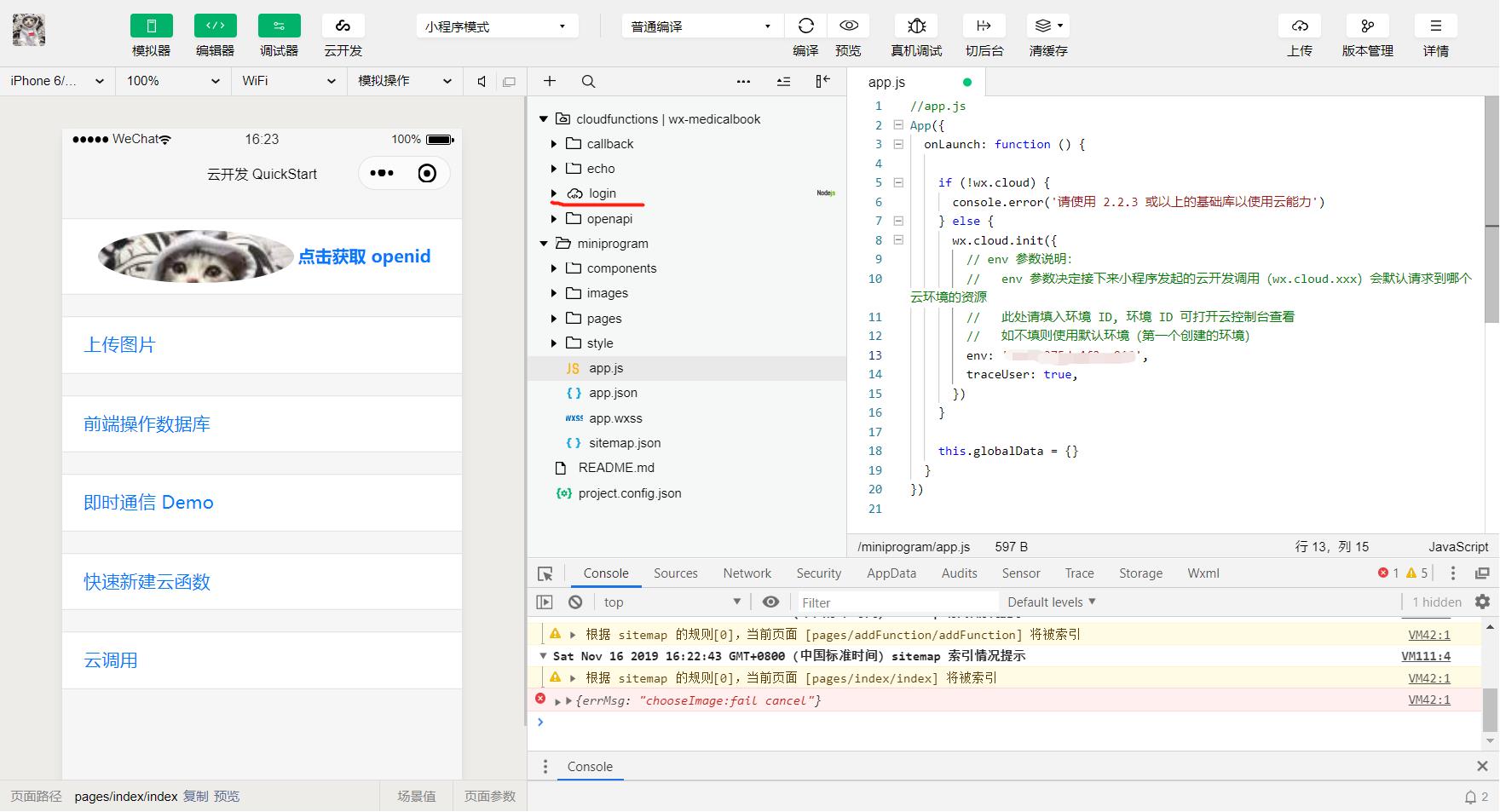The height and width of the screenshot is (812, 1500).
Task: Expand the openapi folder
Action: pos(553,219)
